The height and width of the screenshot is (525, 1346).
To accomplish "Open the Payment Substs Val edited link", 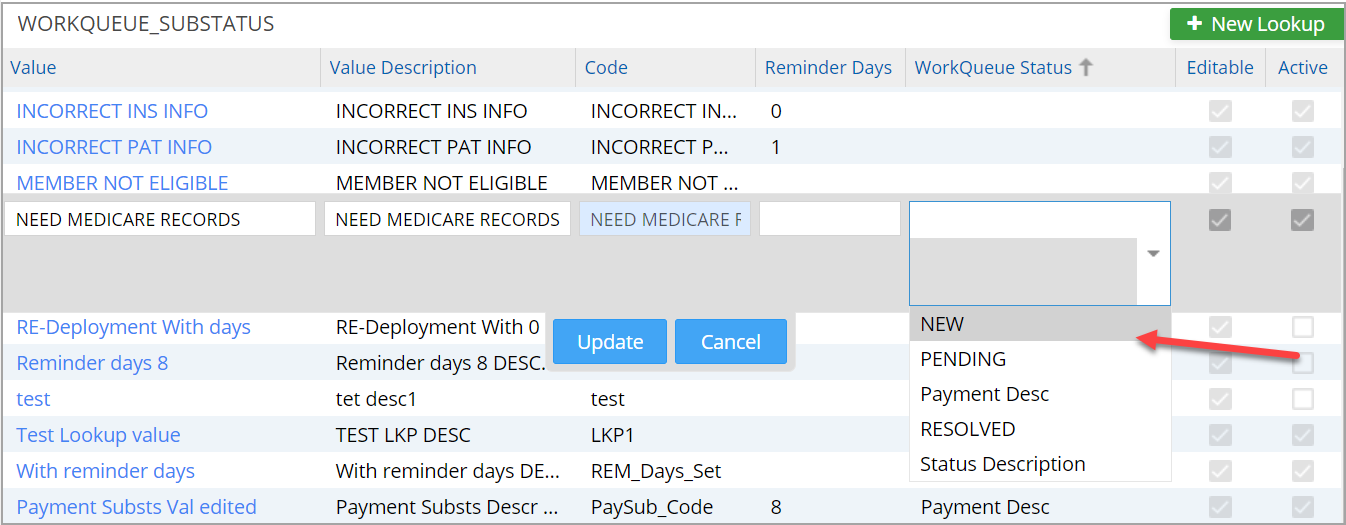I will (x=136, y=507).
